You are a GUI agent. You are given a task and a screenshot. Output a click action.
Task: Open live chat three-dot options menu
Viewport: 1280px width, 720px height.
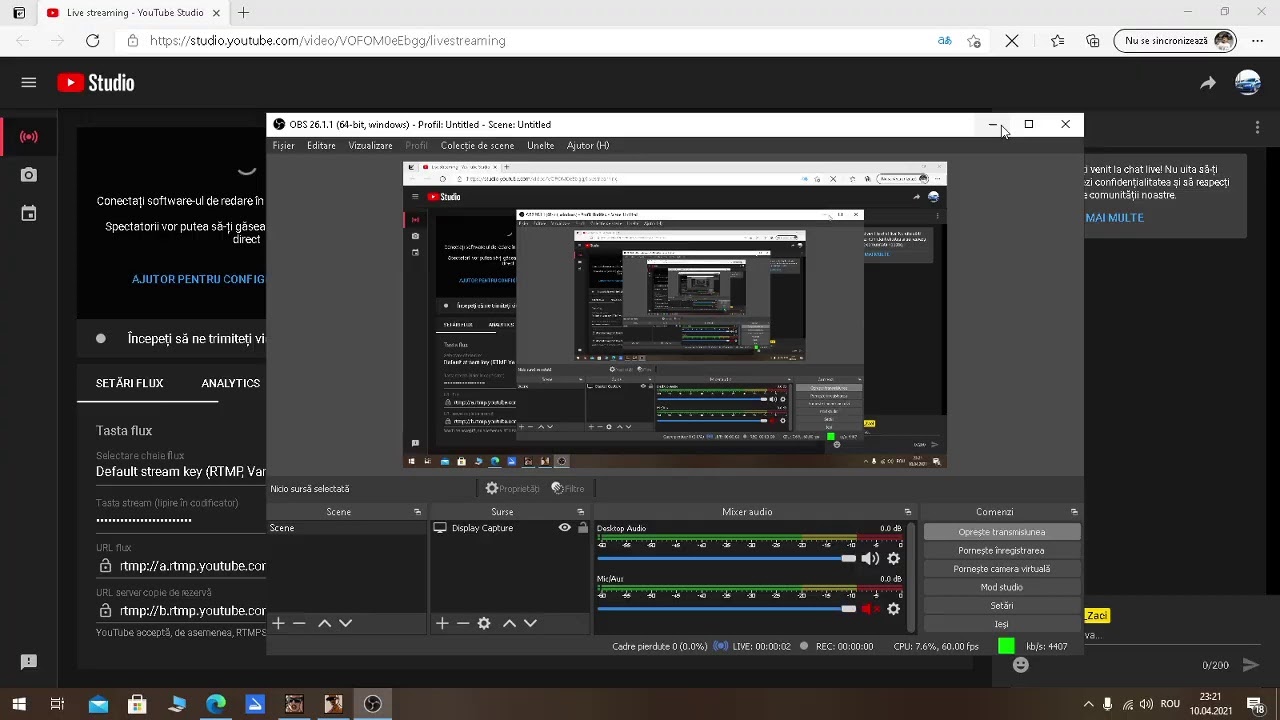click(x=1257, y=127)
